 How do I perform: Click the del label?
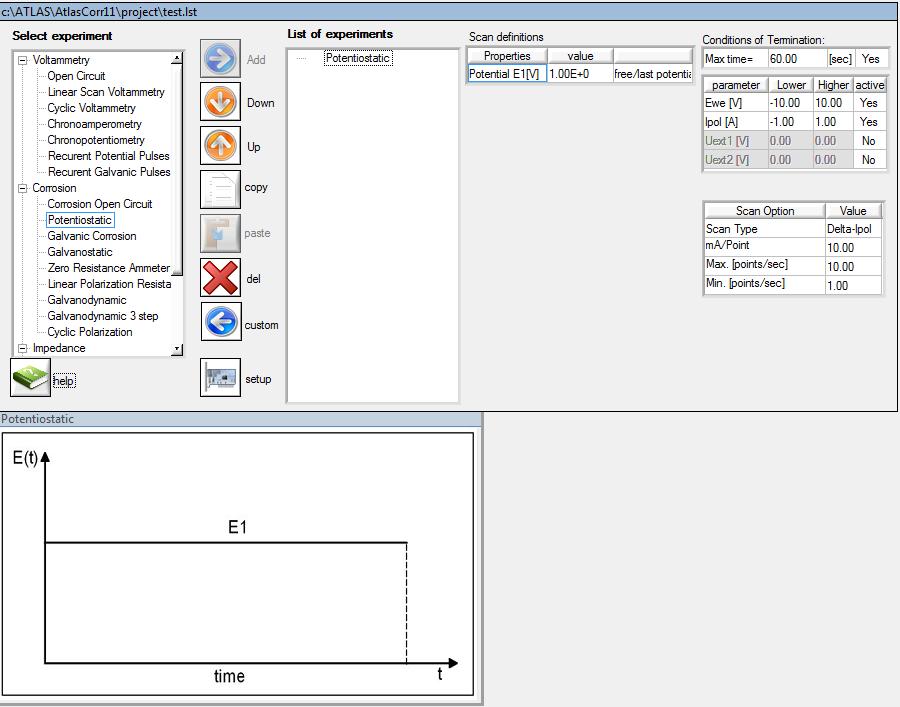click(253, 279)
